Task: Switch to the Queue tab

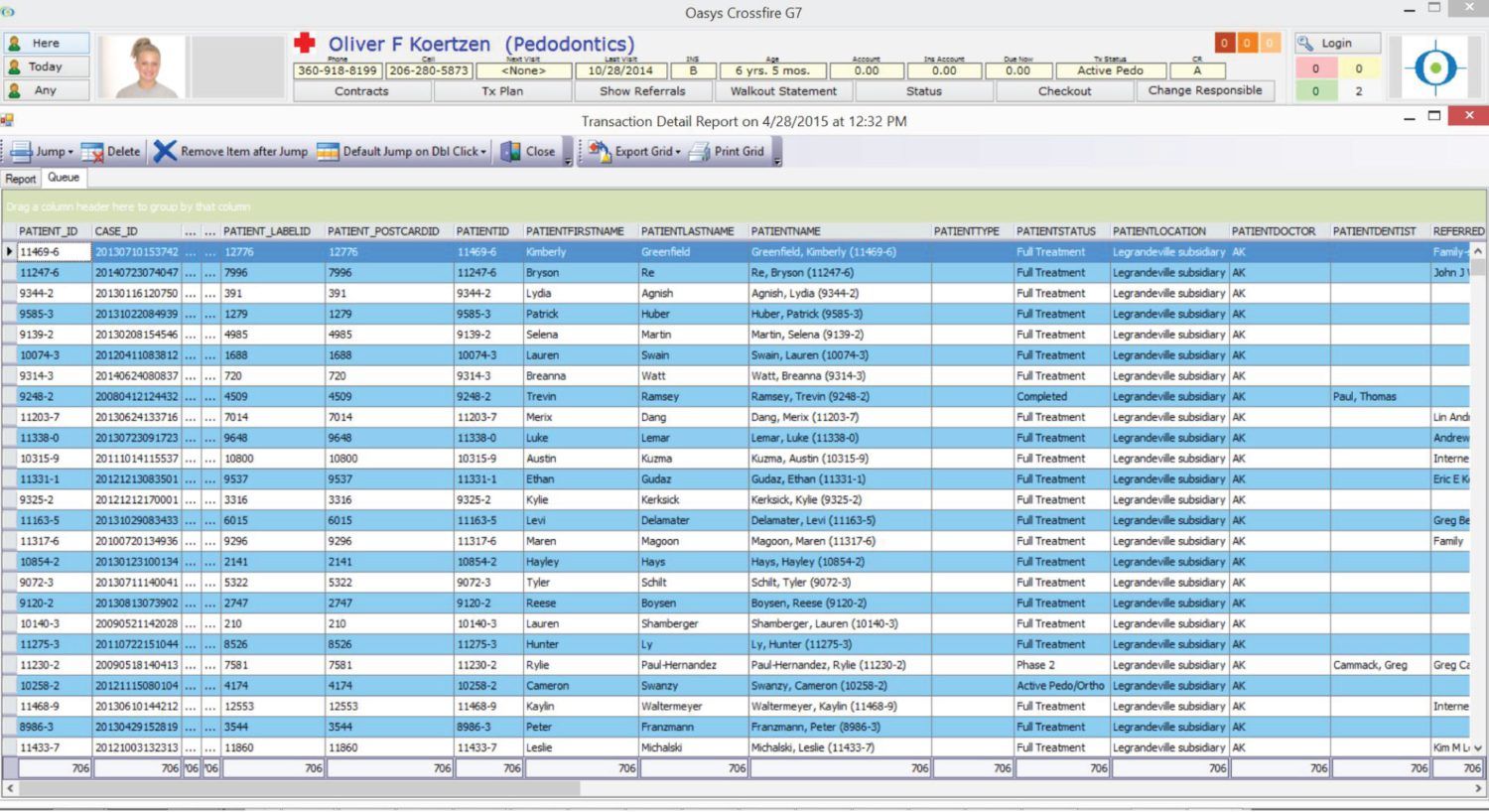Action: pos(64,179)
